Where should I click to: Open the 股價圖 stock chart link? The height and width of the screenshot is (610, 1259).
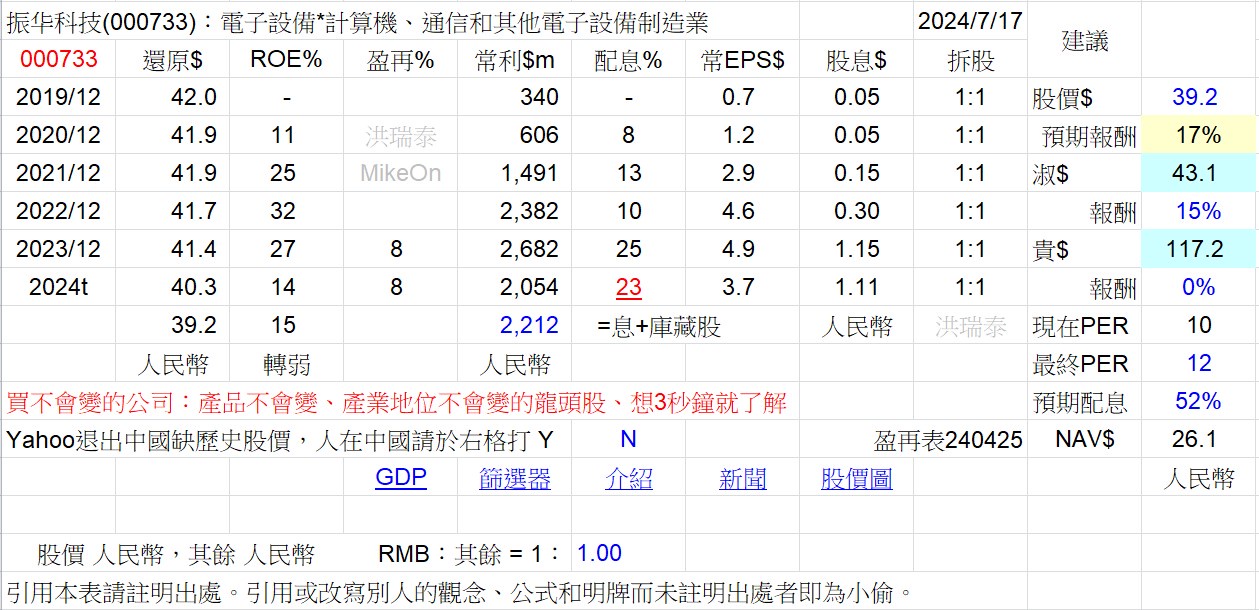click(x=857, y=478)
